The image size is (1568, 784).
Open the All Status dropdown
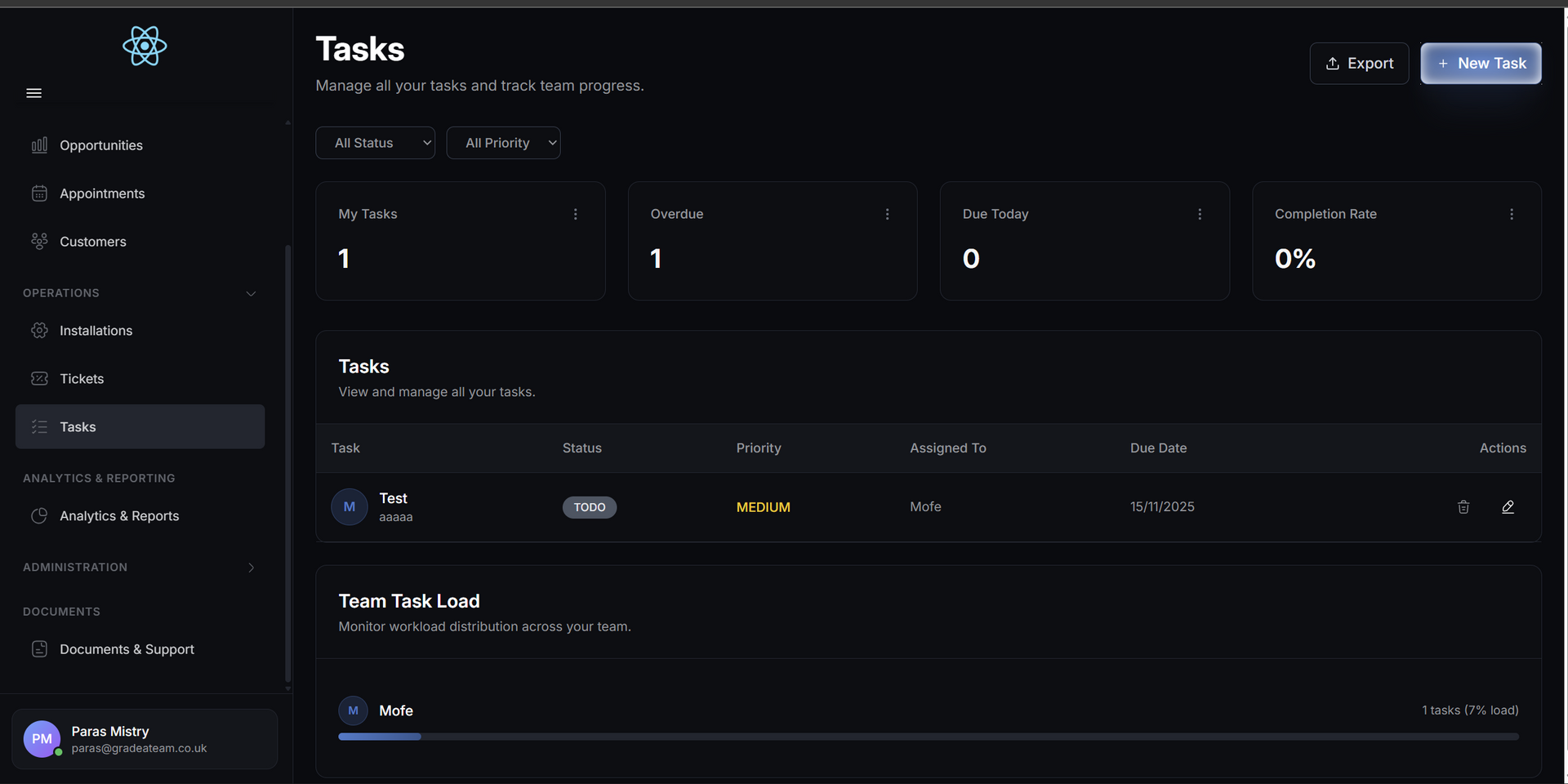375,142
